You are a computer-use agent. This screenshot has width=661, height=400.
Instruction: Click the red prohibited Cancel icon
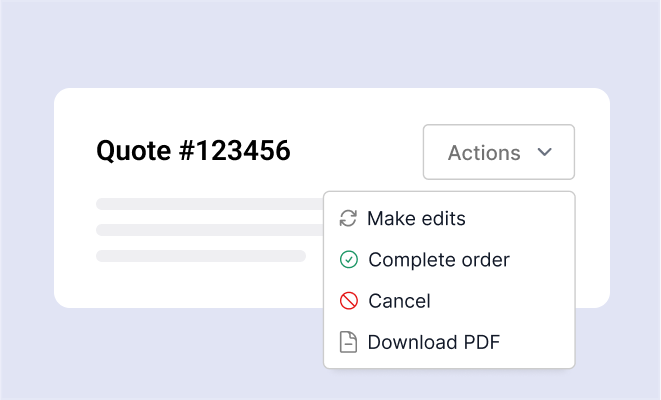348,301
